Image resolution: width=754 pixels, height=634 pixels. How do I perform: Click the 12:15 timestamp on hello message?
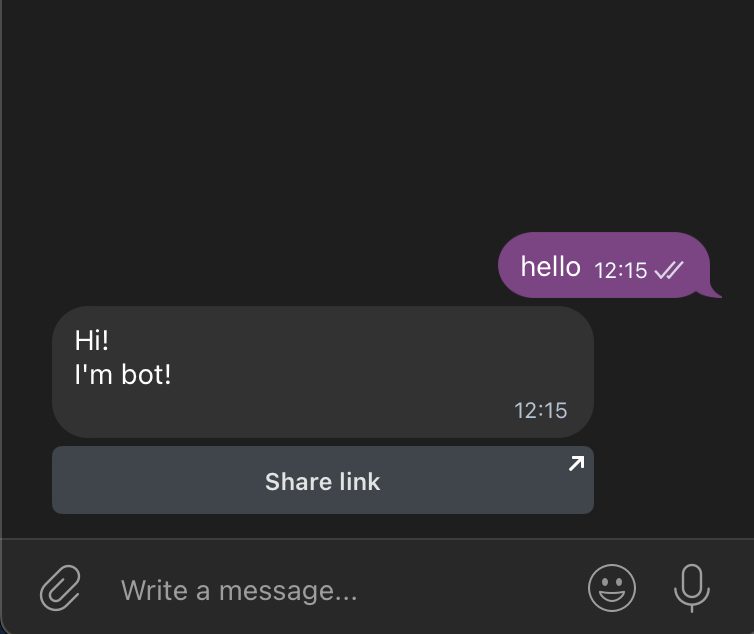(621, 270)
